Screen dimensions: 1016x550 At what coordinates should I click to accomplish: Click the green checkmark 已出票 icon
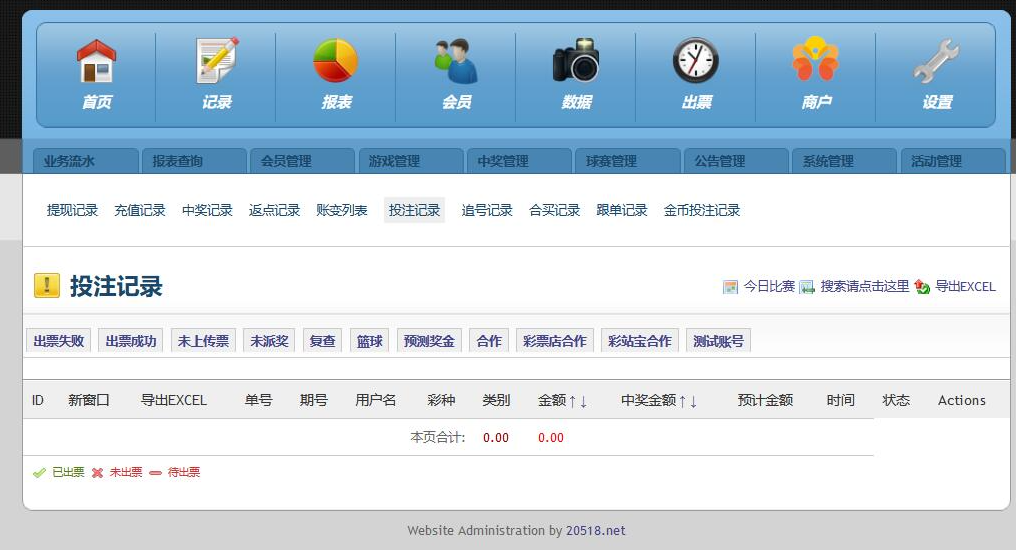[x=40, y=473]
